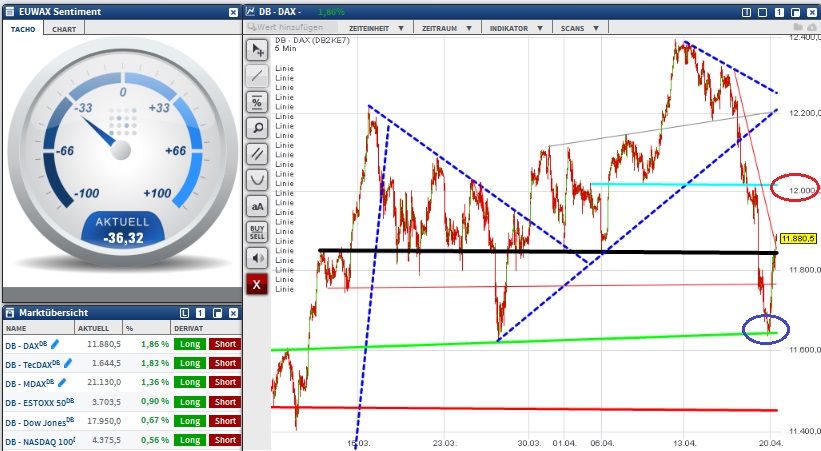Select the aA text annotation tool
Viewport: 821px width, 451px height.
point(257,206)
